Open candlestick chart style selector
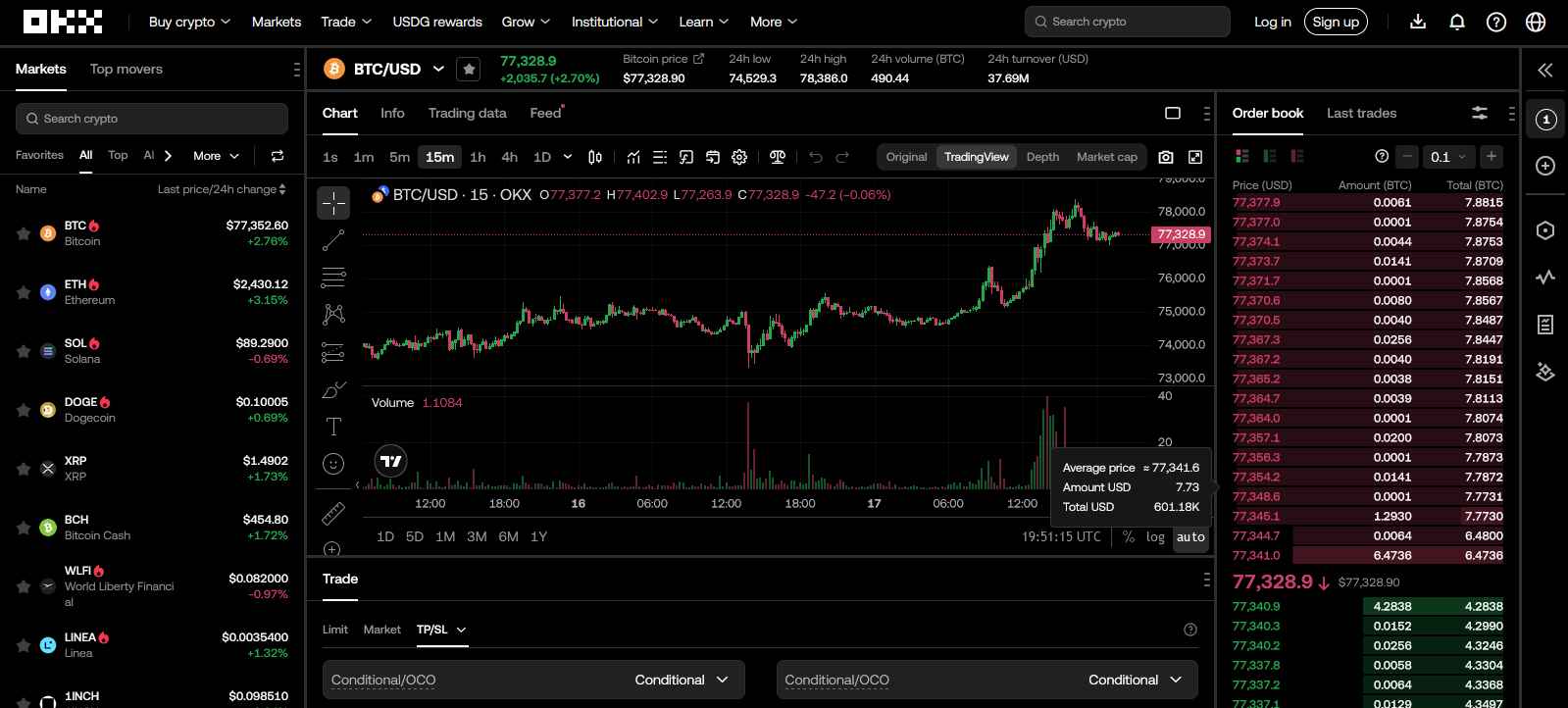This screenshot has height=708, width=1568. pyautogui.click(x=595, y=157)
